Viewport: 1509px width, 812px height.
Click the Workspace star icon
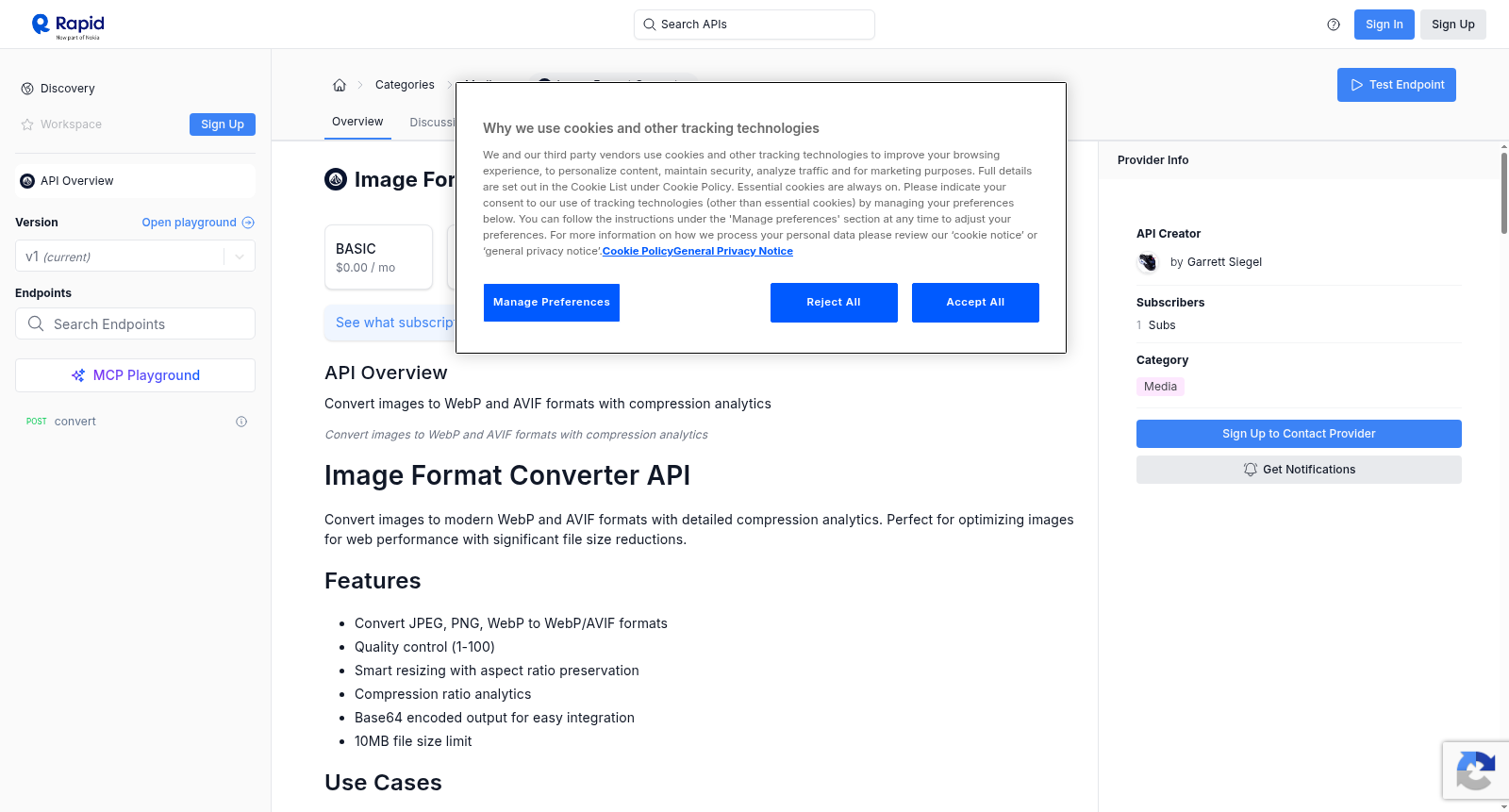click(27, 124)
